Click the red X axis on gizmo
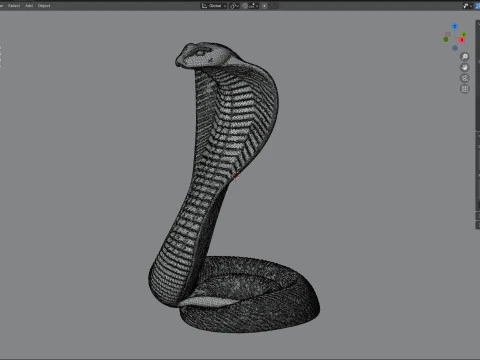Screen dimensions: 480x360 pos(462,40)
